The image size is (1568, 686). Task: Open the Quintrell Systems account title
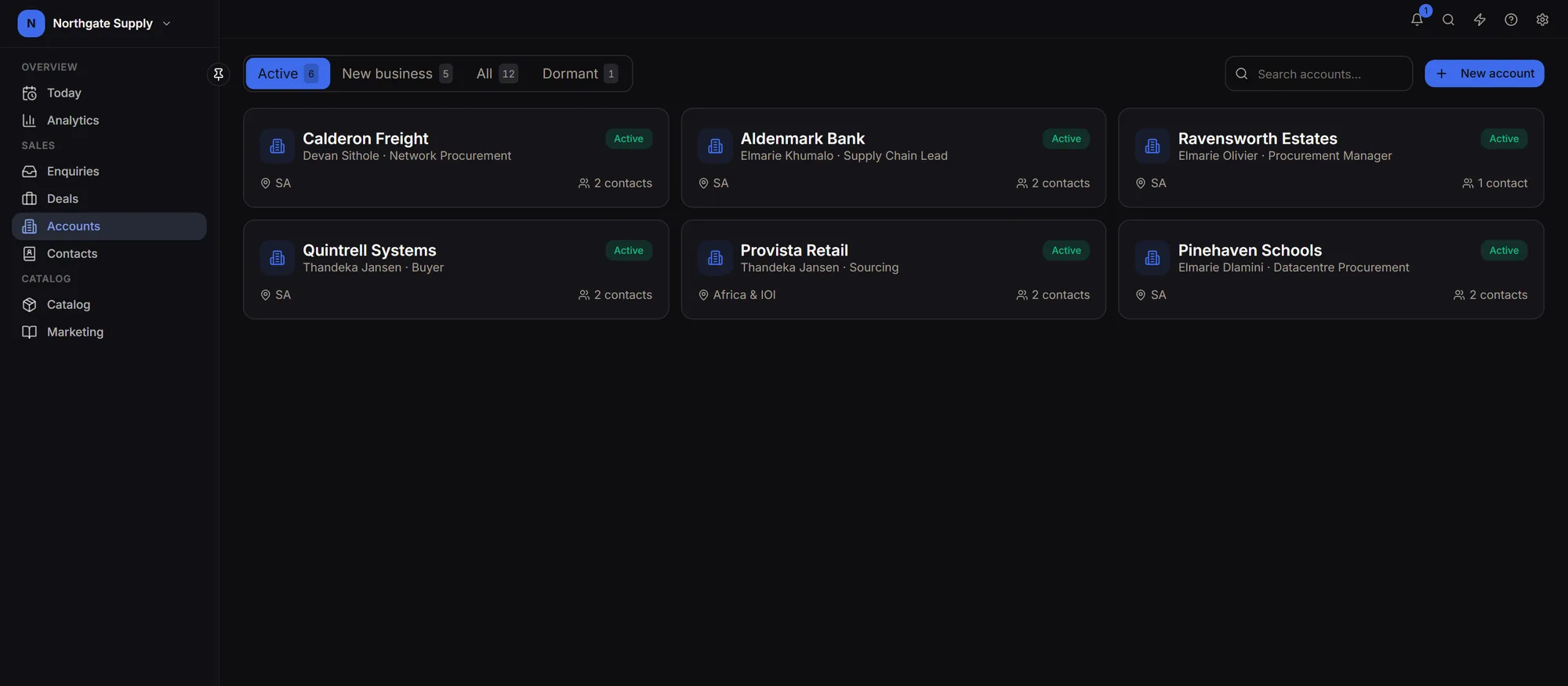tap(369, 251)
